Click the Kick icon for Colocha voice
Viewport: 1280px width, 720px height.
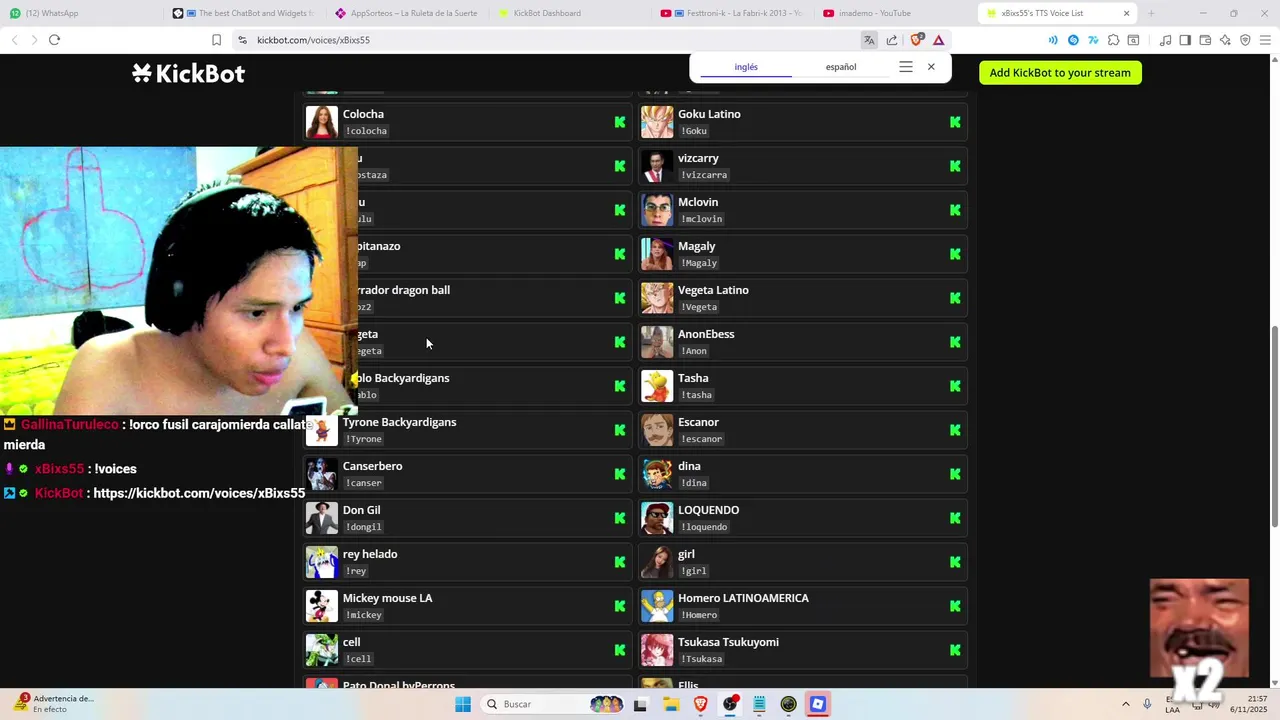pyautogui.click(x=620, y=122)
